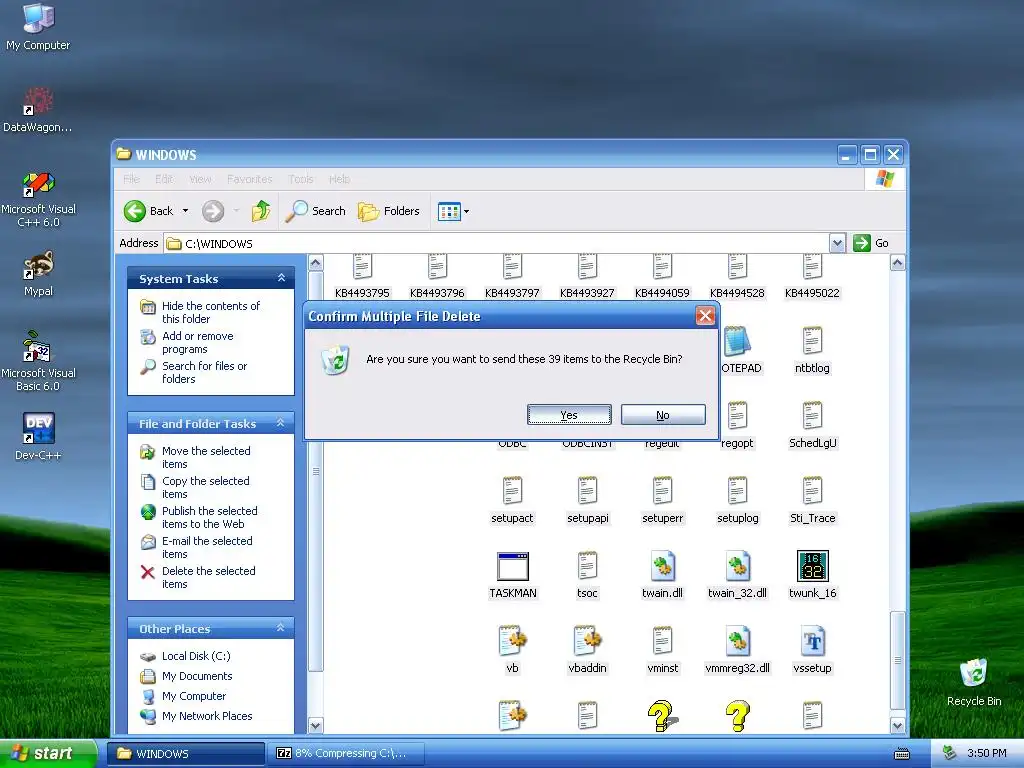Image resolution: width=1024 pixels, height=768 pixels.
Task: Cancel deletion with the No button
Action: click(x=663, y=415)
